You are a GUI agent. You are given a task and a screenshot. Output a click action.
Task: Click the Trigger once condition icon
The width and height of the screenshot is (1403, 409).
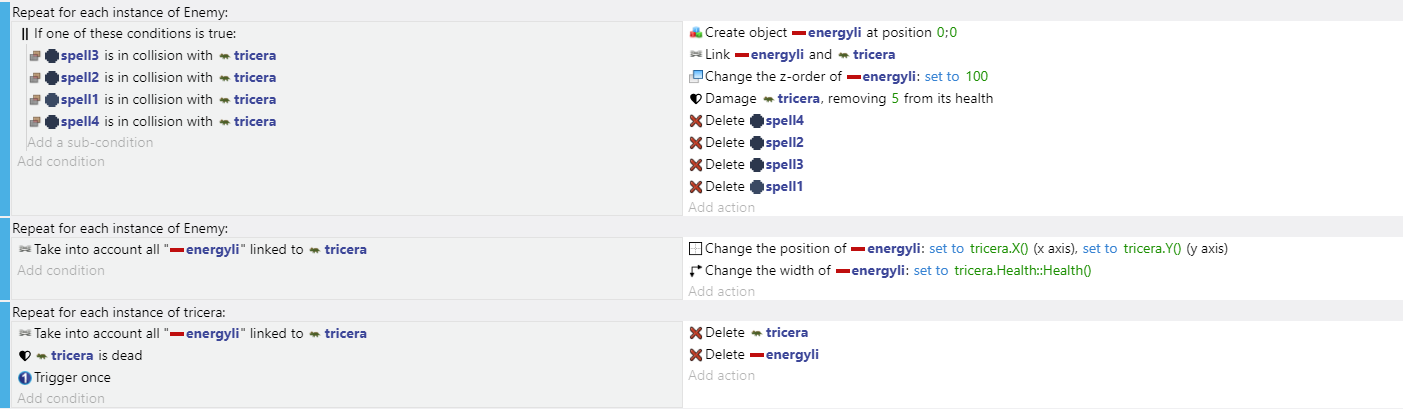(x=25, y=378)
